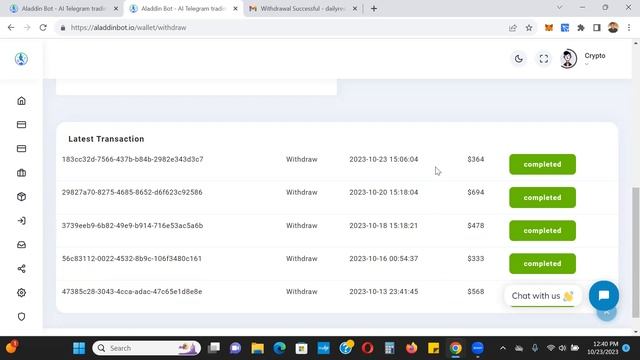The width and height of the screenshot is (640, 360).
Task: Click the browser reload button
Action: (x=43, y=27)
